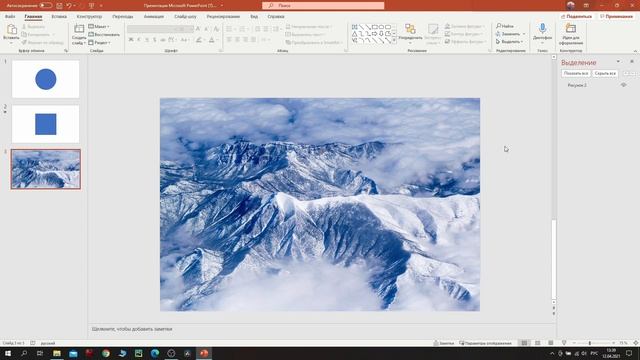
Task: Click the Создать слайд icon
Action: click(x=79, y=29)
